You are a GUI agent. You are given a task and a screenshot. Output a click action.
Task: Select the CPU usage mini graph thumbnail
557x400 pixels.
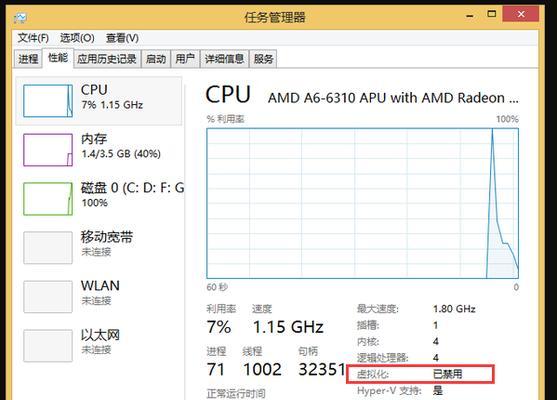[48, 101]
